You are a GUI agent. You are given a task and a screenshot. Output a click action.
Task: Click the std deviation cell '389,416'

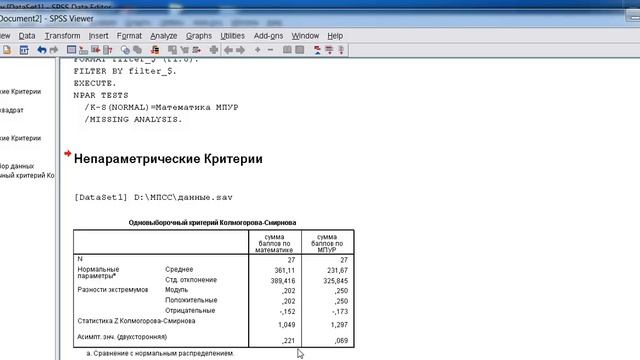[x=282, y=281]
